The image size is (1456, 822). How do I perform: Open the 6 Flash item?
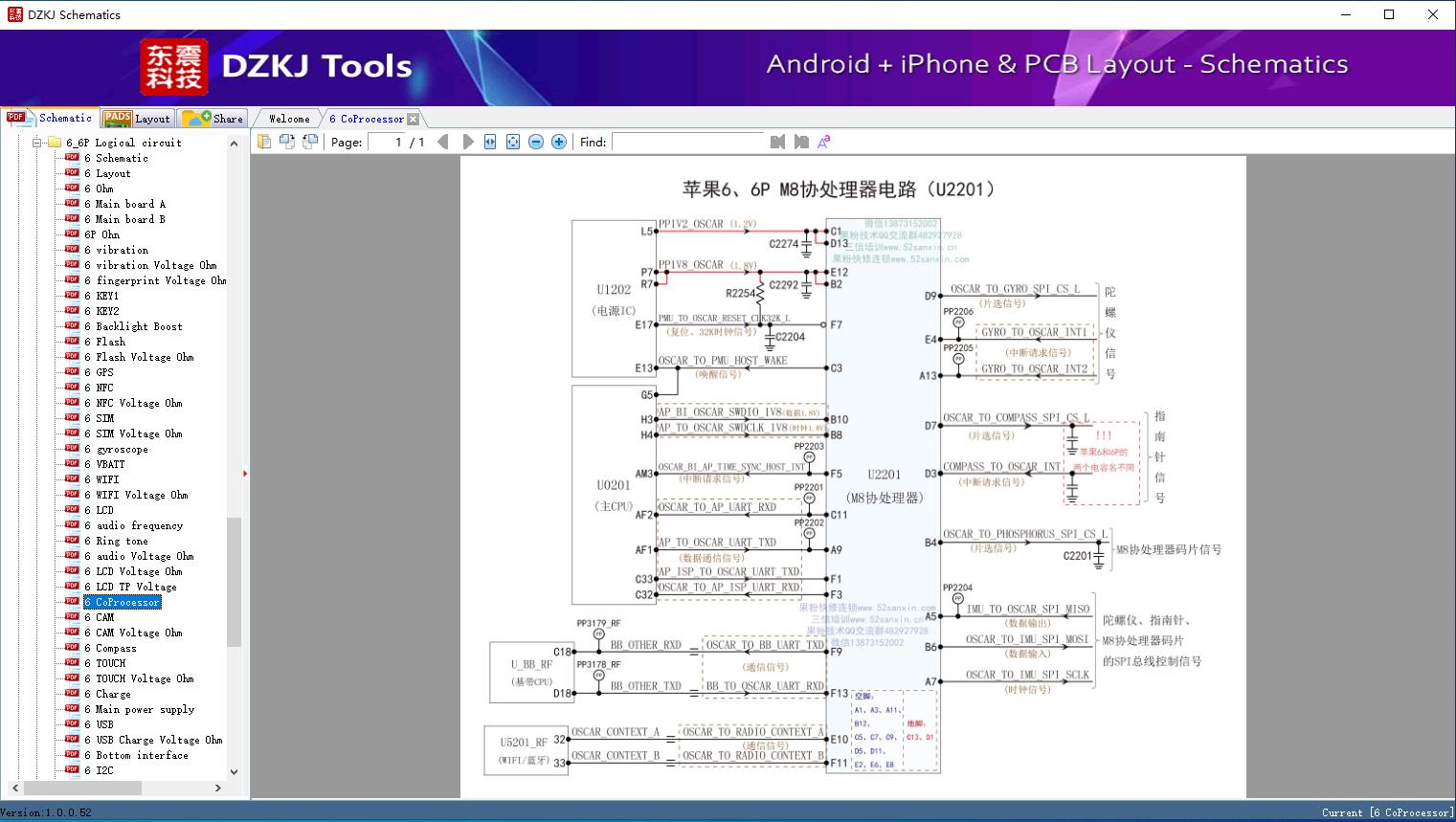pyautogui.click(x=104, y=342)
